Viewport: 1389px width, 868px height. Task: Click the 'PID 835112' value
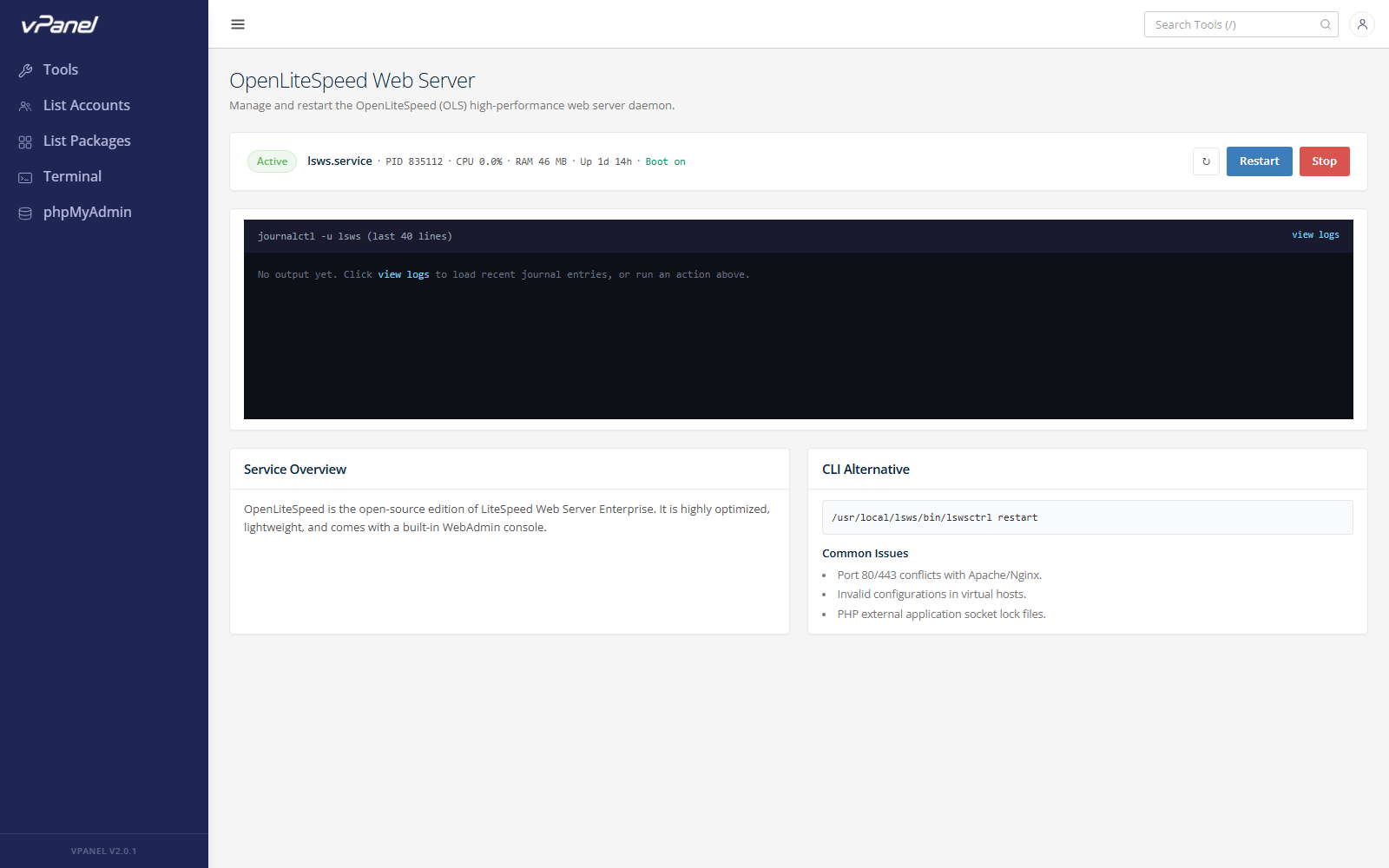point(414,161)
